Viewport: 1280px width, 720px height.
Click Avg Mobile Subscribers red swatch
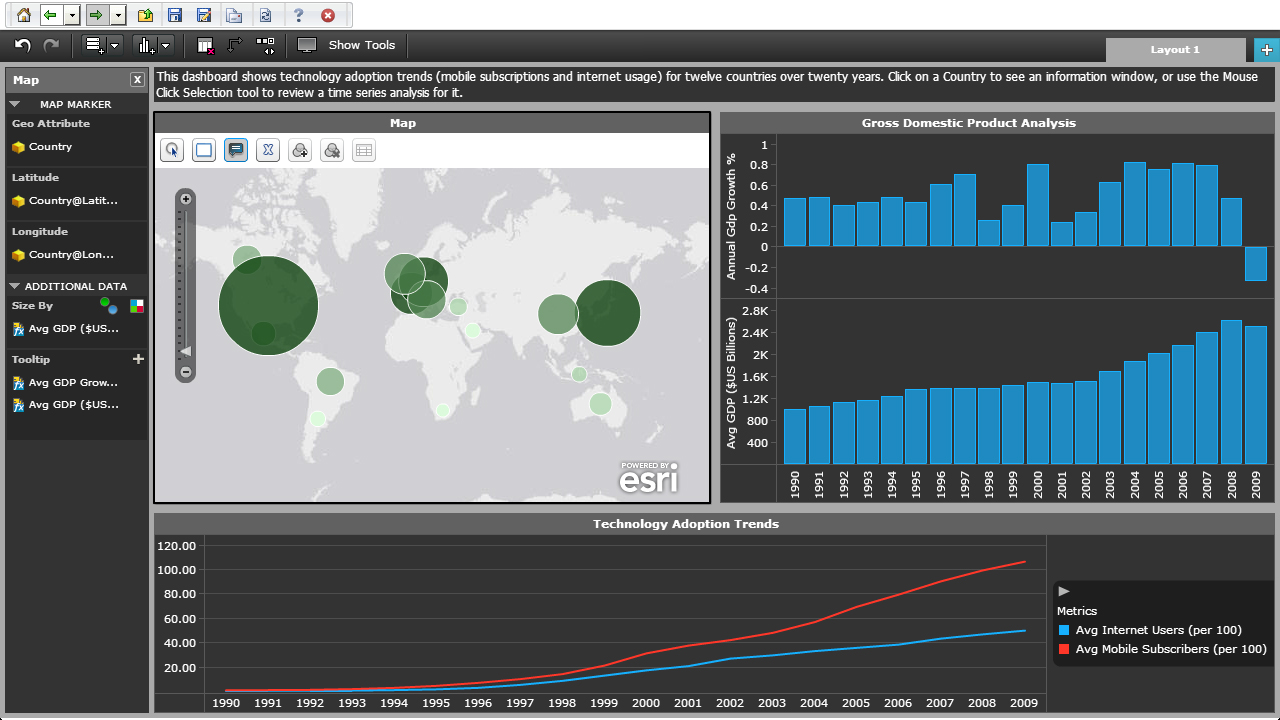(1064, 649)
